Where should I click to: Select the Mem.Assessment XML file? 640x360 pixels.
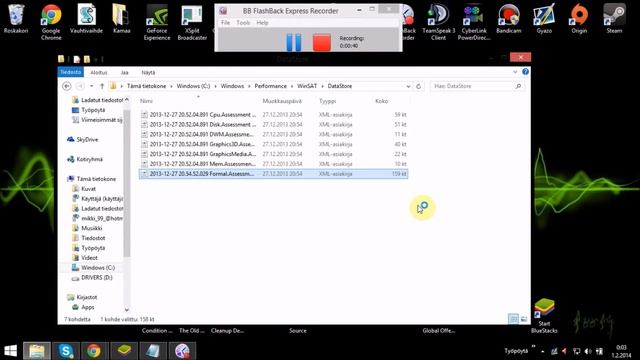(273, 164)
